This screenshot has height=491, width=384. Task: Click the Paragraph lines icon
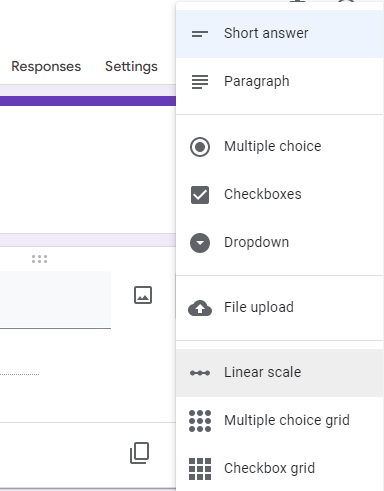(200, 82)
